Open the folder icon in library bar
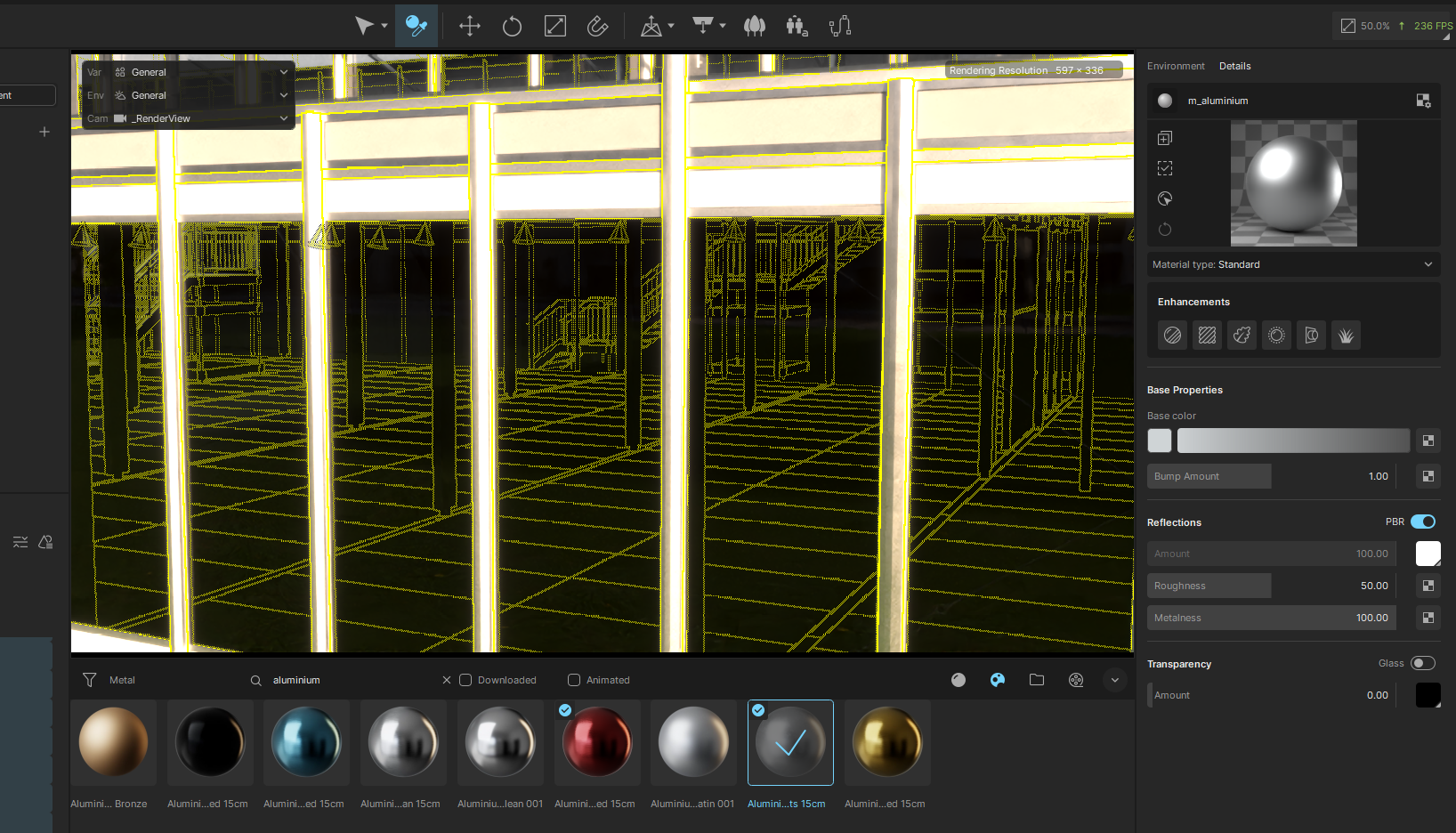 (x=1037, y=680)
